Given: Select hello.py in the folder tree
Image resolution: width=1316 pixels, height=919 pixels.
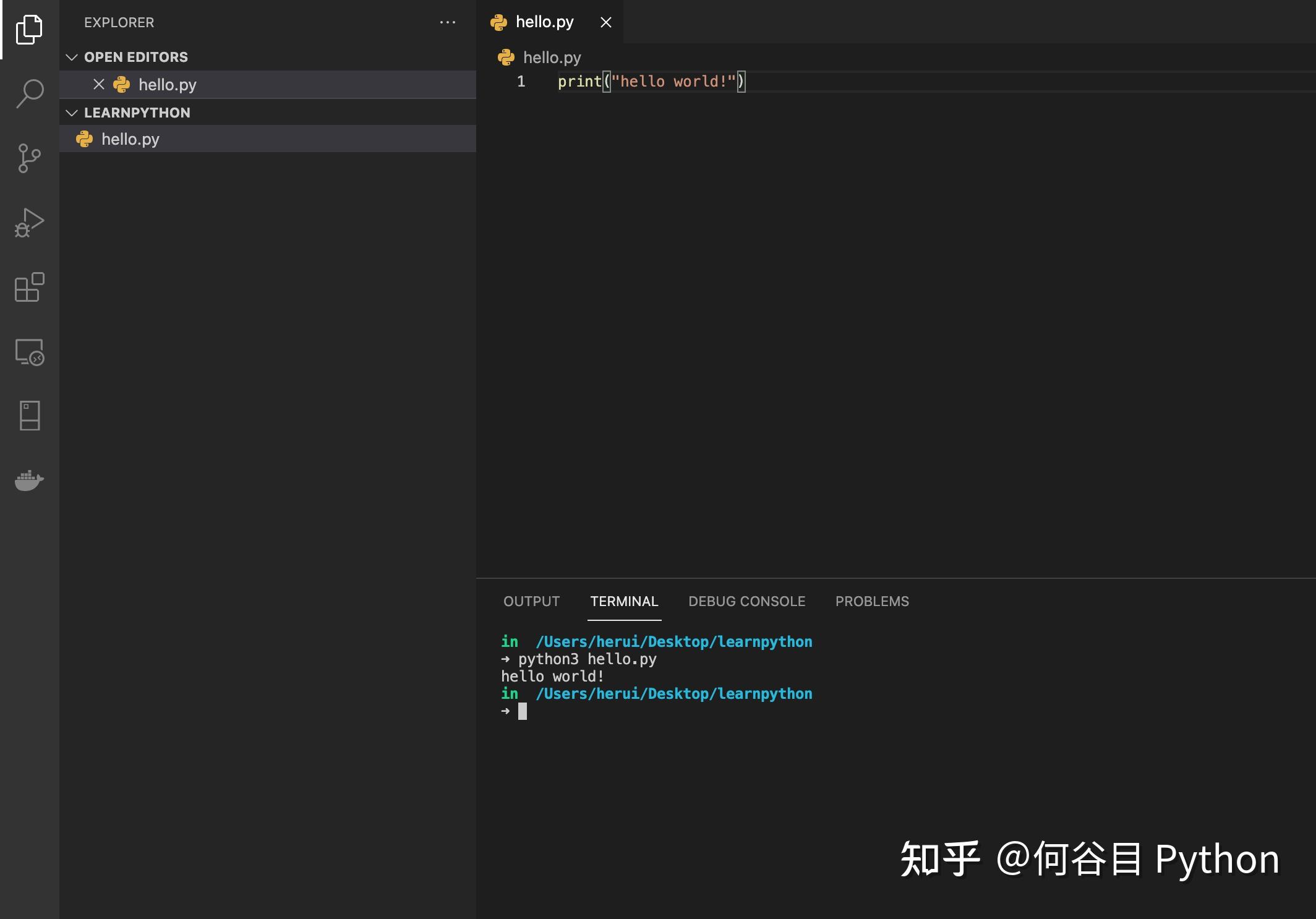Looking at the screenshot, I should pos(130,139).
